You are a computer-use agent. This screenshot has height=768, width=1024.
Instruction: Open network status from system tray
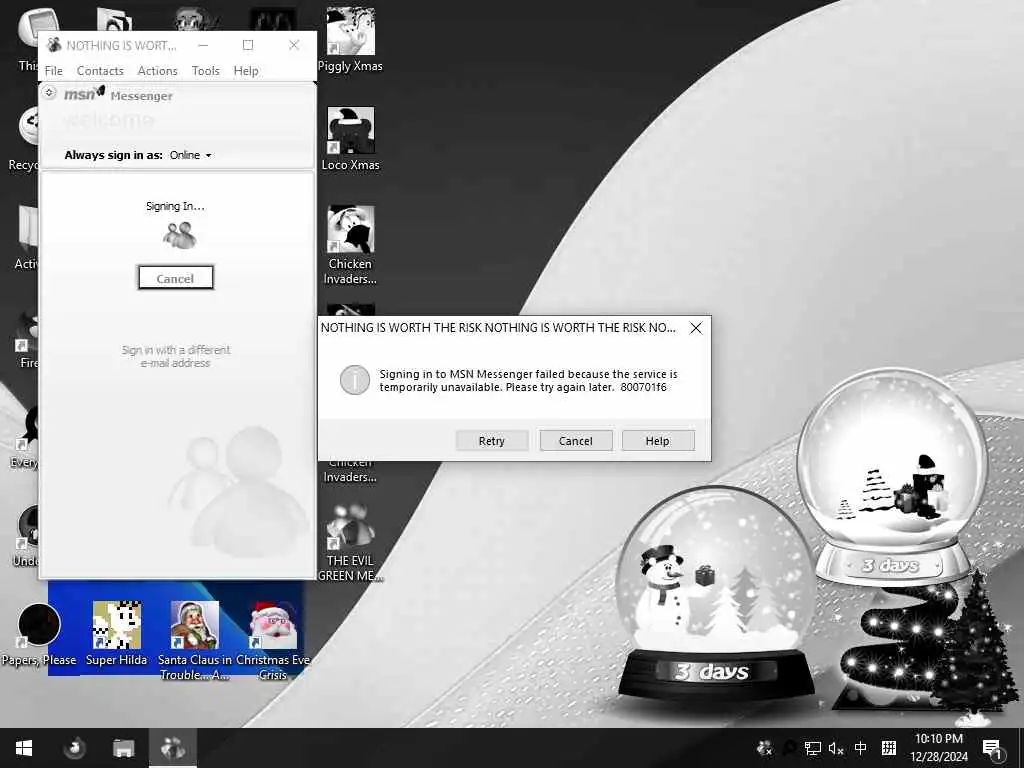click(x=812, y=748)
